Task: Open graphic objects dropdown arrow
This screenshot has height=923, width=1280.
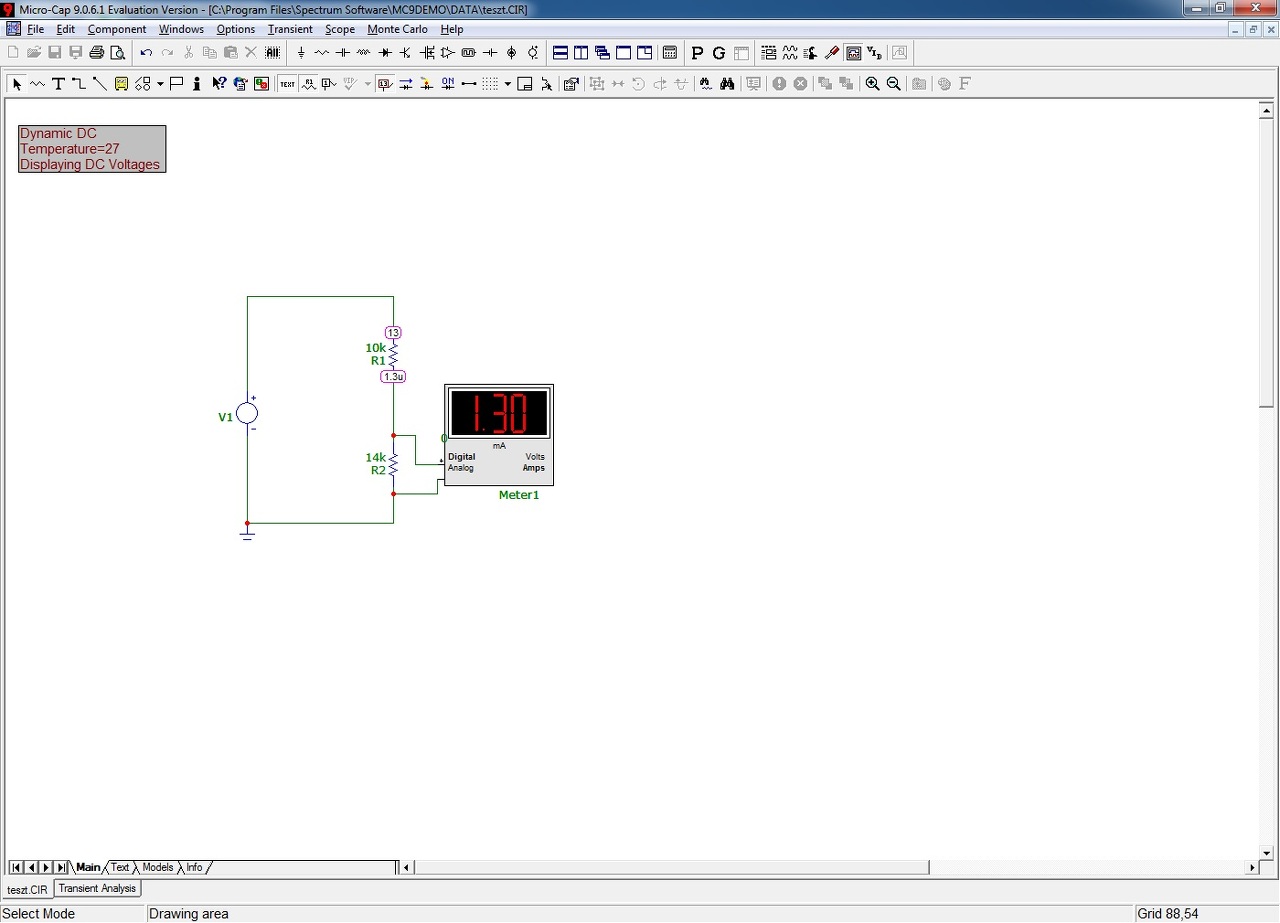Action: pyautogui.click(x=160, y=84)
